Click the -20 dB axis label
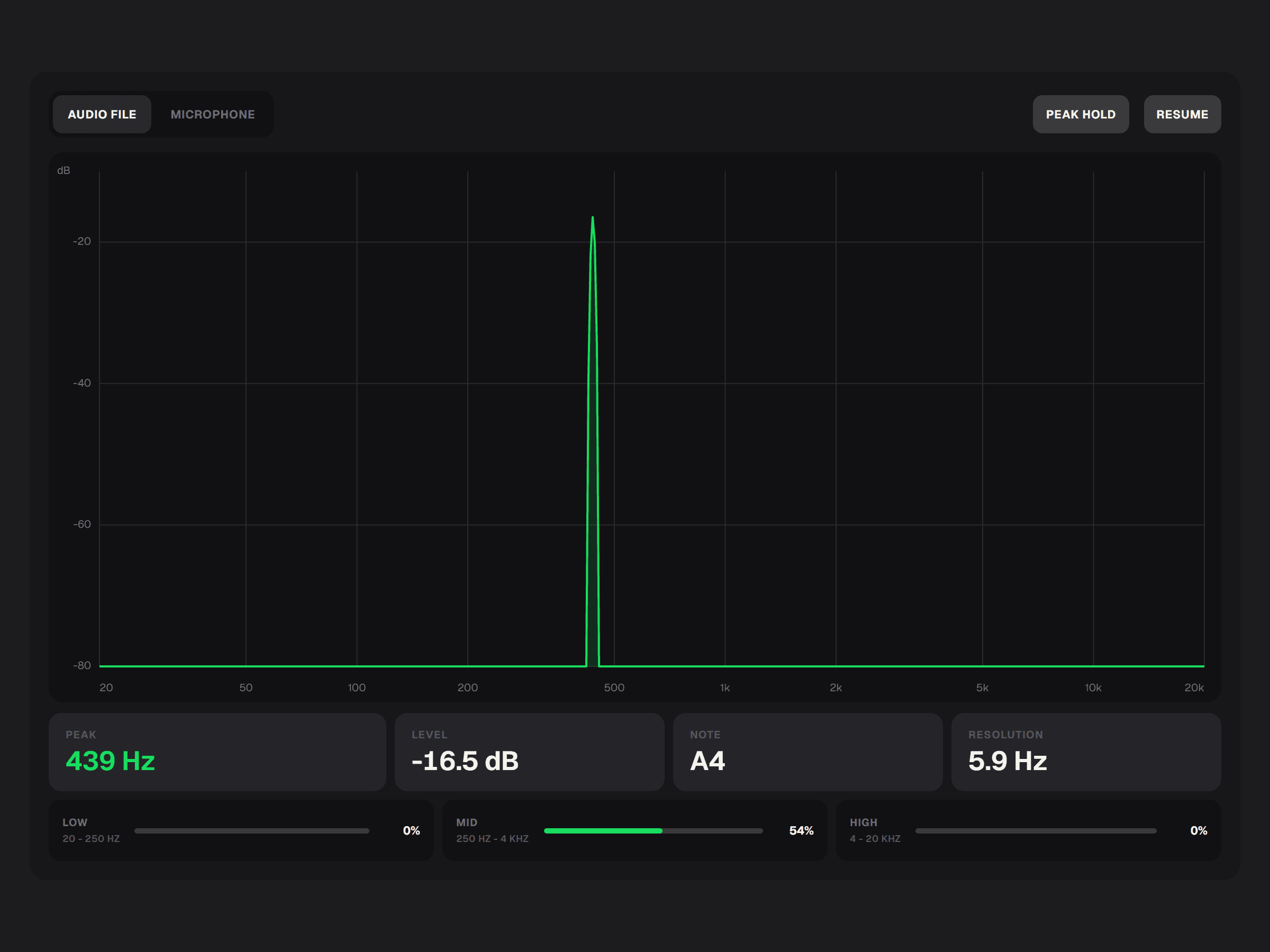This screenshot has width=1270, height=952. point(81,242)
